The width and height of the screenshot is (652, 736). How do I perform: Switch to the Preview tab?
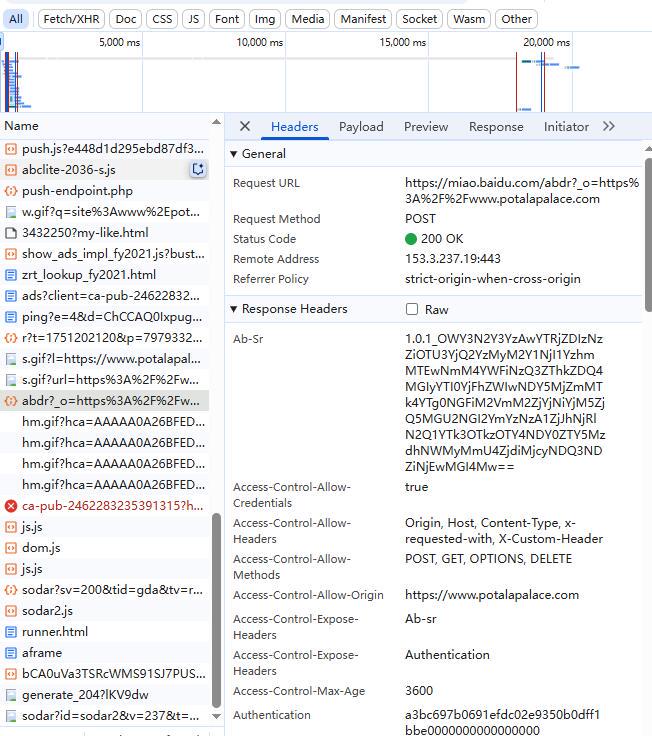coord(426,127)
